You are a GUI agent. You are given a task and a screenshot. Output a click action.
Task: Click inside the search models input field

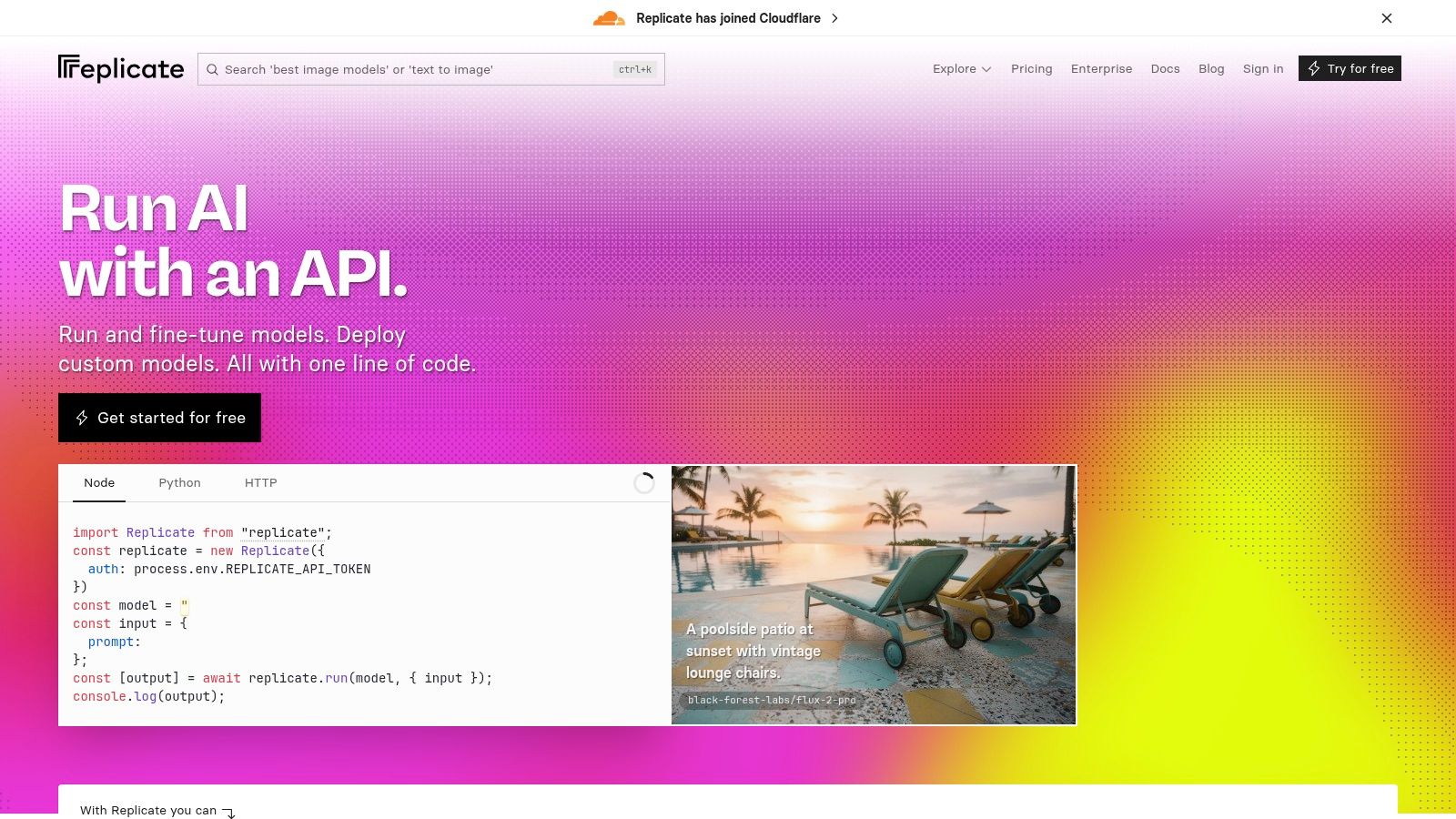(x=409, y=69)
